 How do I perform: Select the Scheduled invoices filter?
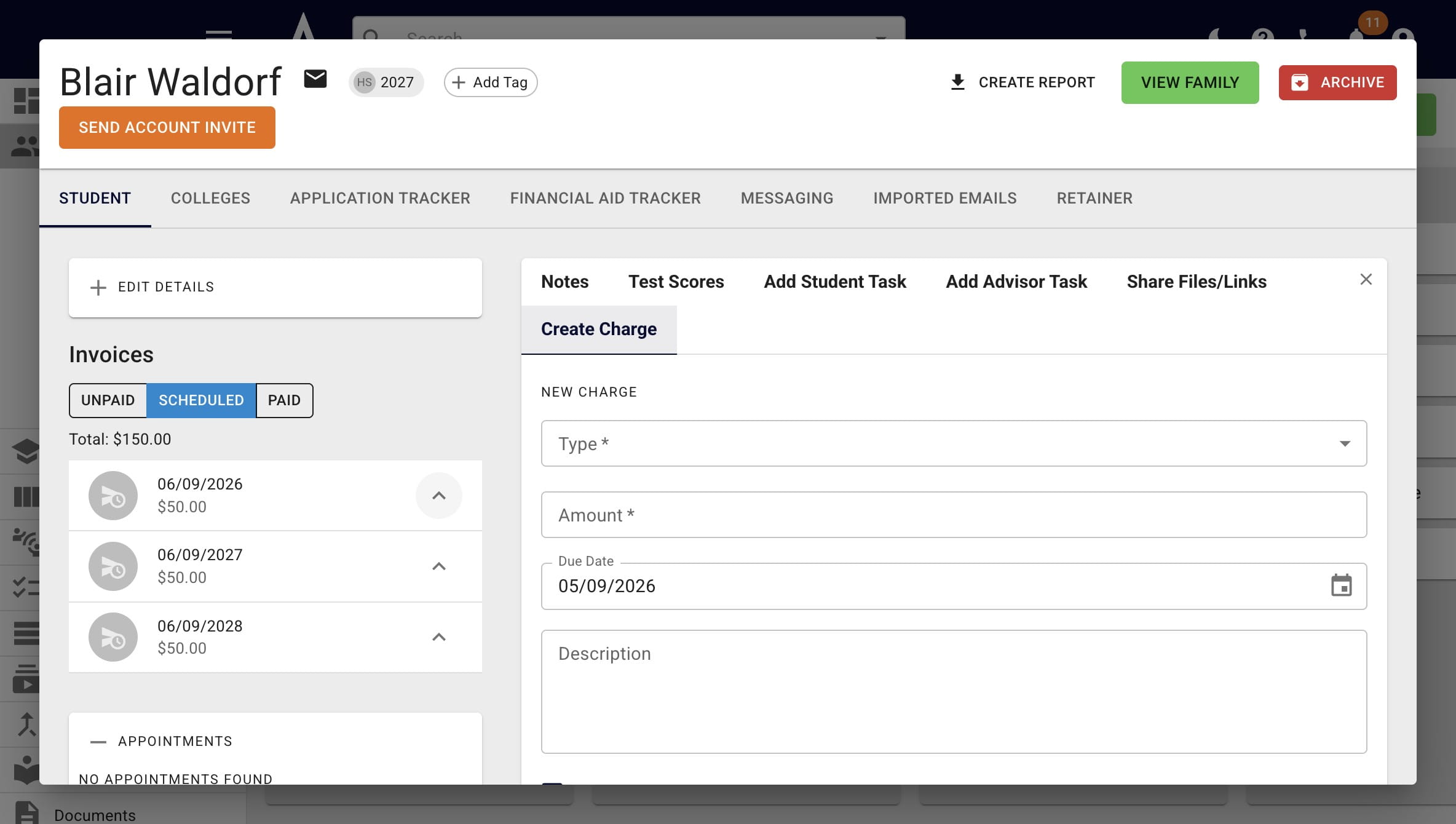click(x=201, y=400)
